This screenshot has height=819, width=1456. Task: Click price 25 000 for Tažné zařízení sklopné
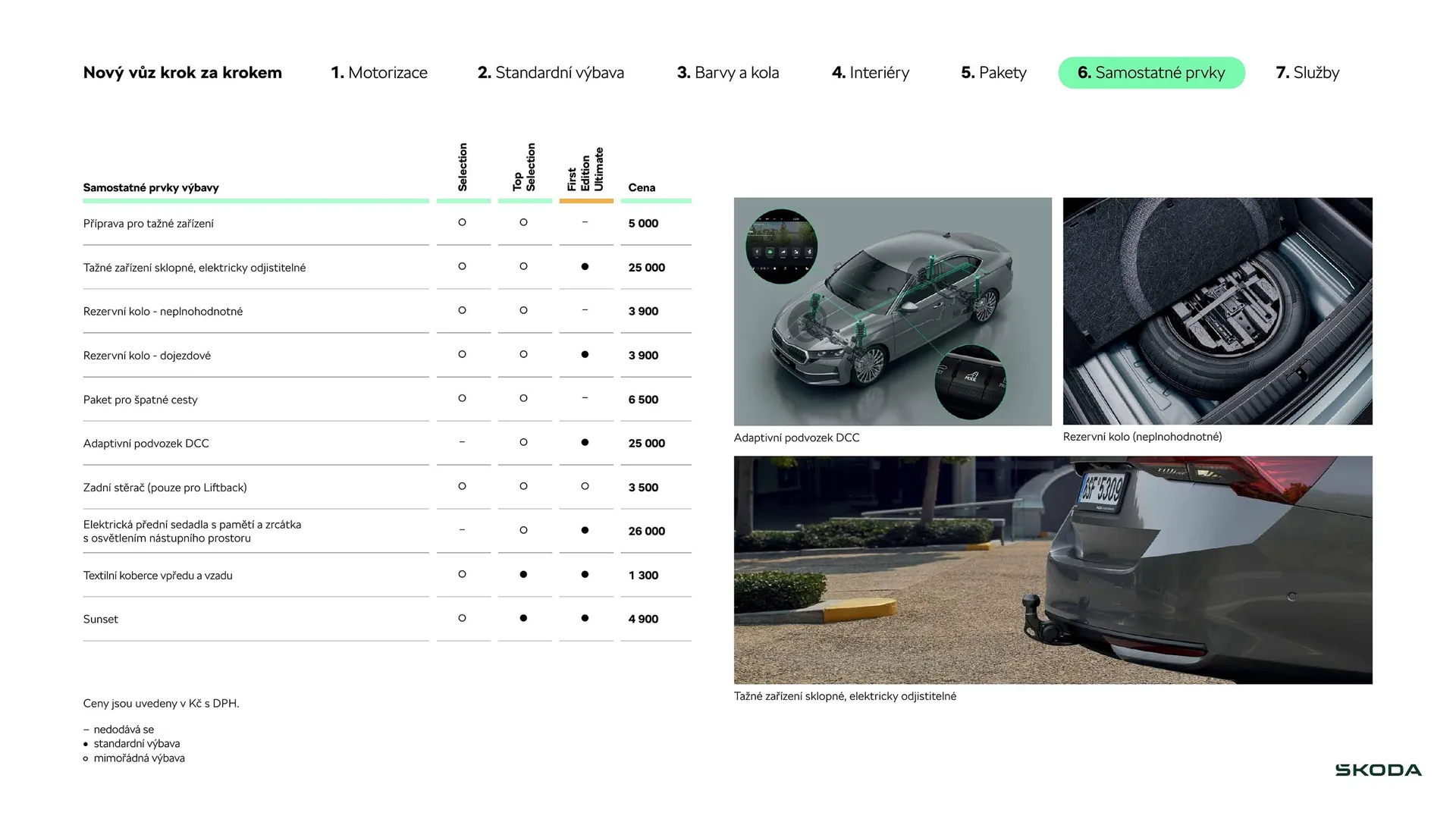point(646,268)
